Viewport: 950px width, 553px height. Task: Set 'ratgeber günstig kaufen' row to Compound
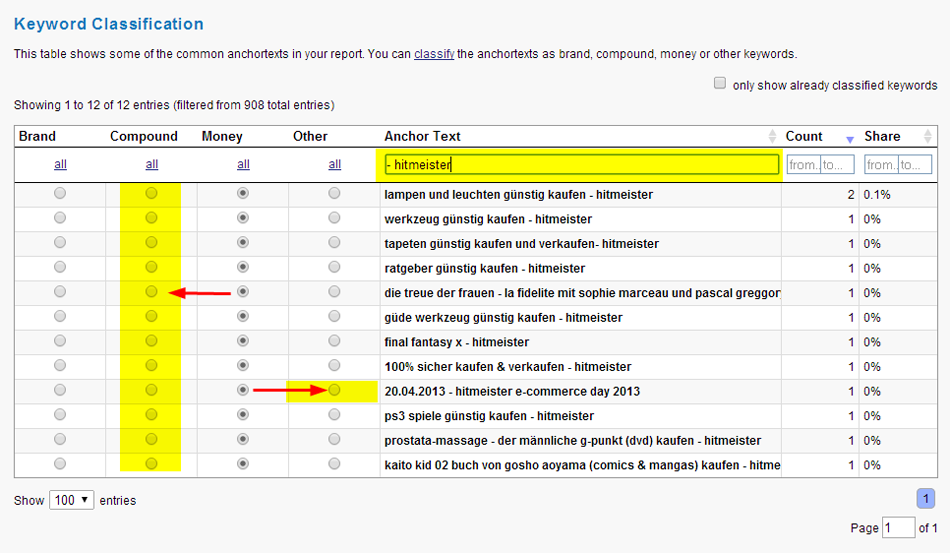(x=151, y=267)
